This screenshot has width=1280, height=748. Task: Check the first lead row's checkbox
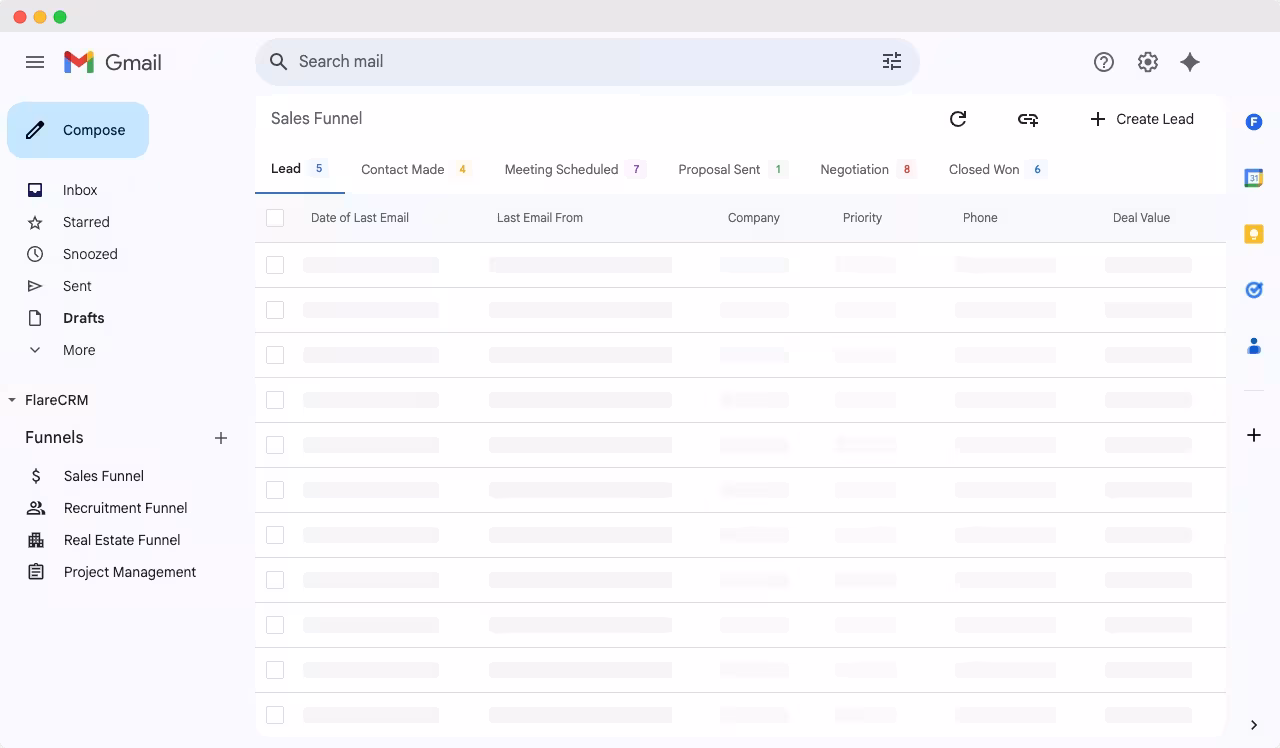pyautogui.click(x=275, y=265)
